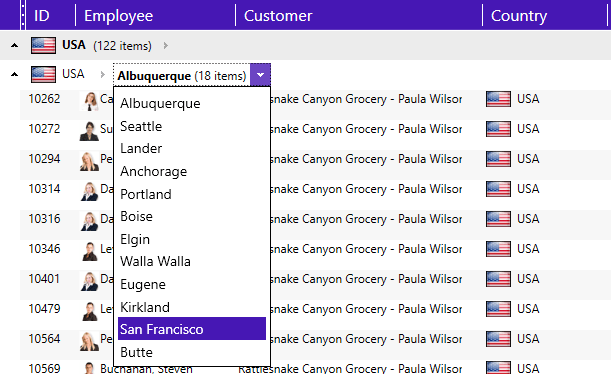Click employee photo in row 10262

tap(89, 101)
